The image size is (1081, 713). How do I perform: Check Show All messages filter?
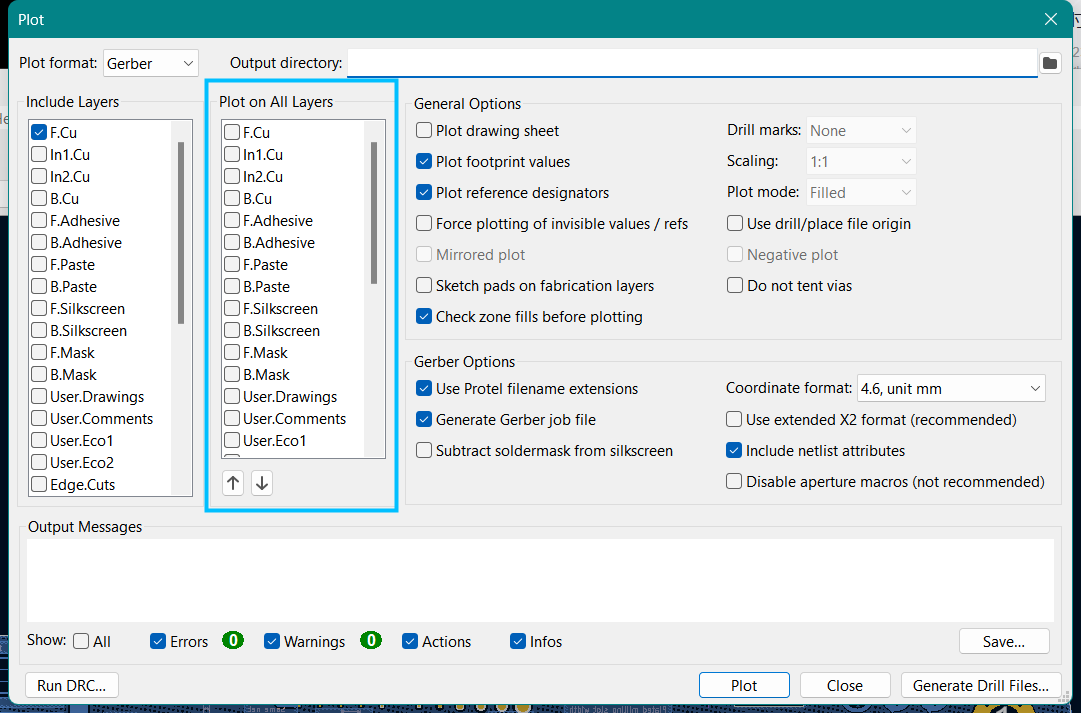81,641
